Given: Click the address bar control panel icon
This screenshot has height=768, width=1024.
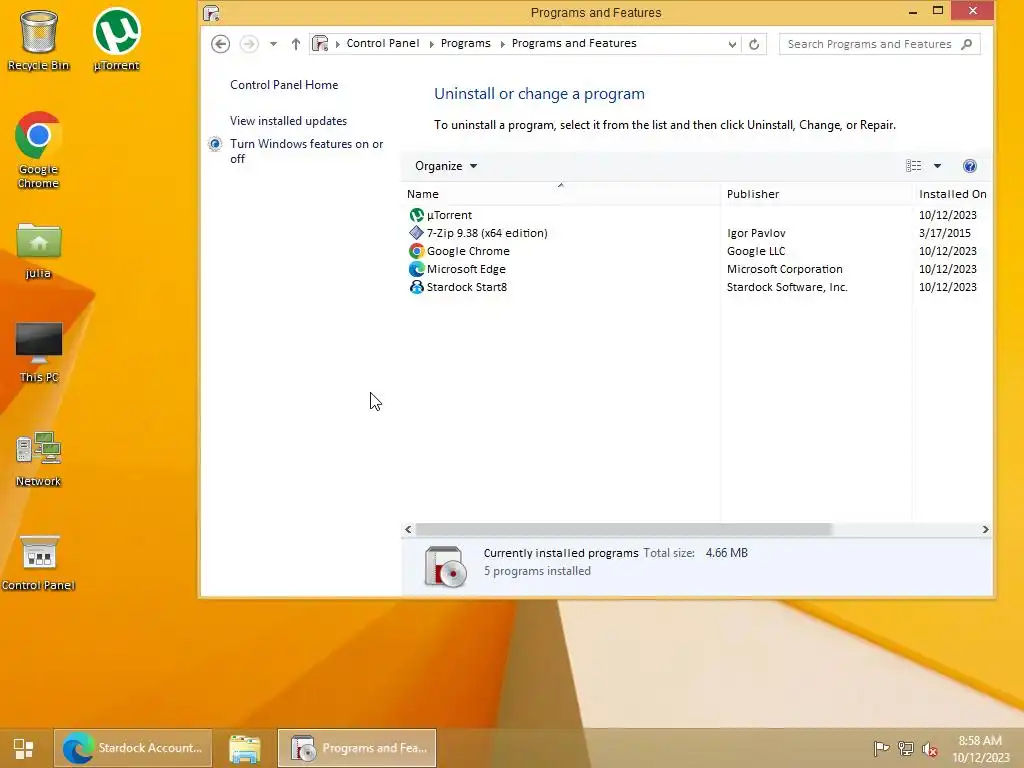Looking at the screenshot, I should (320, 44).
